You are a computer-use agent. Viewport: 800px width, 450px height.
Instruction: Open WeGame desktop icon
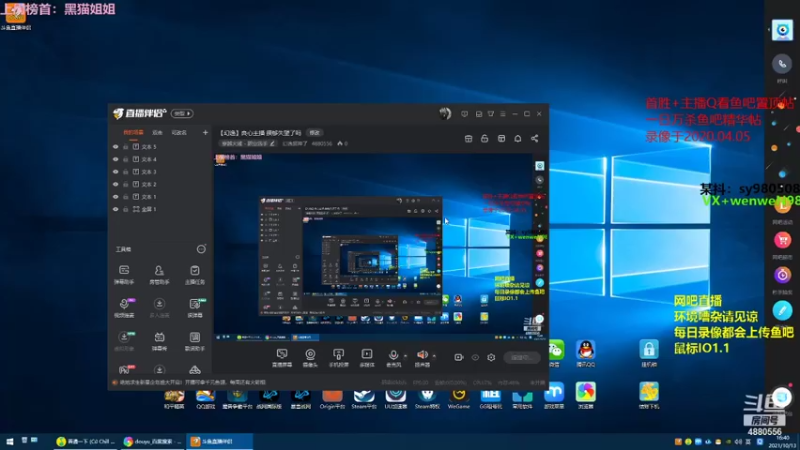[x=459, y=399]
